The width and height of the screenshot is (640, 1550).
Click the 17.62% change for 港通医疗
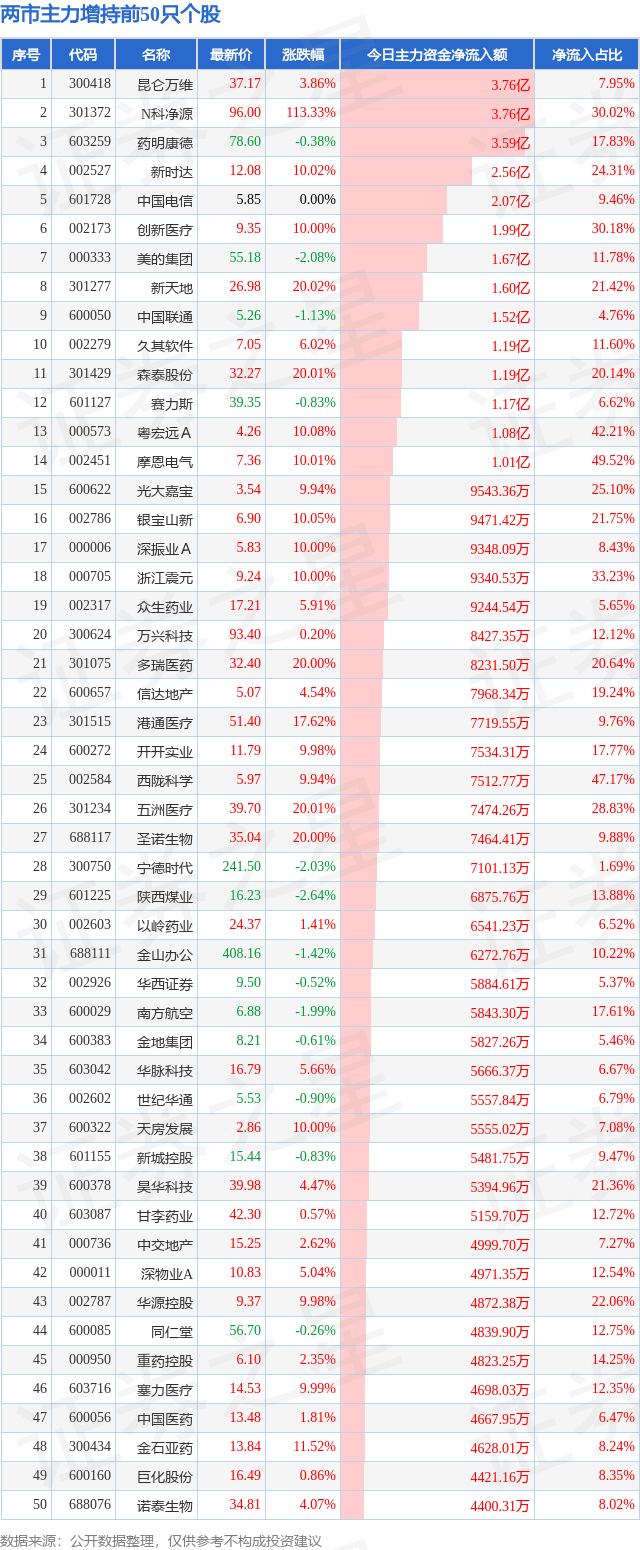tap(315, 722)
